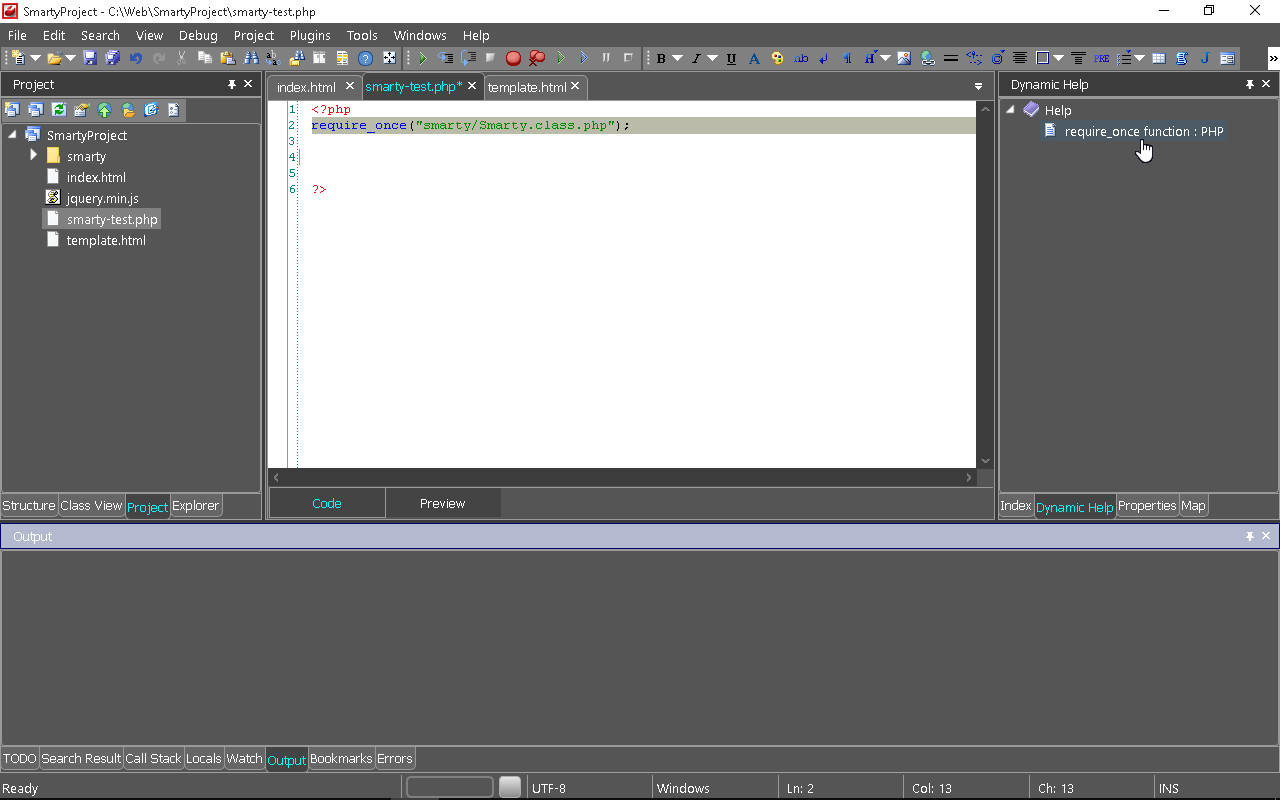This screenshot has height=800, width=1280.
Task: Click the Upload green arrow icon in Project panel
Action: [105, 110]
